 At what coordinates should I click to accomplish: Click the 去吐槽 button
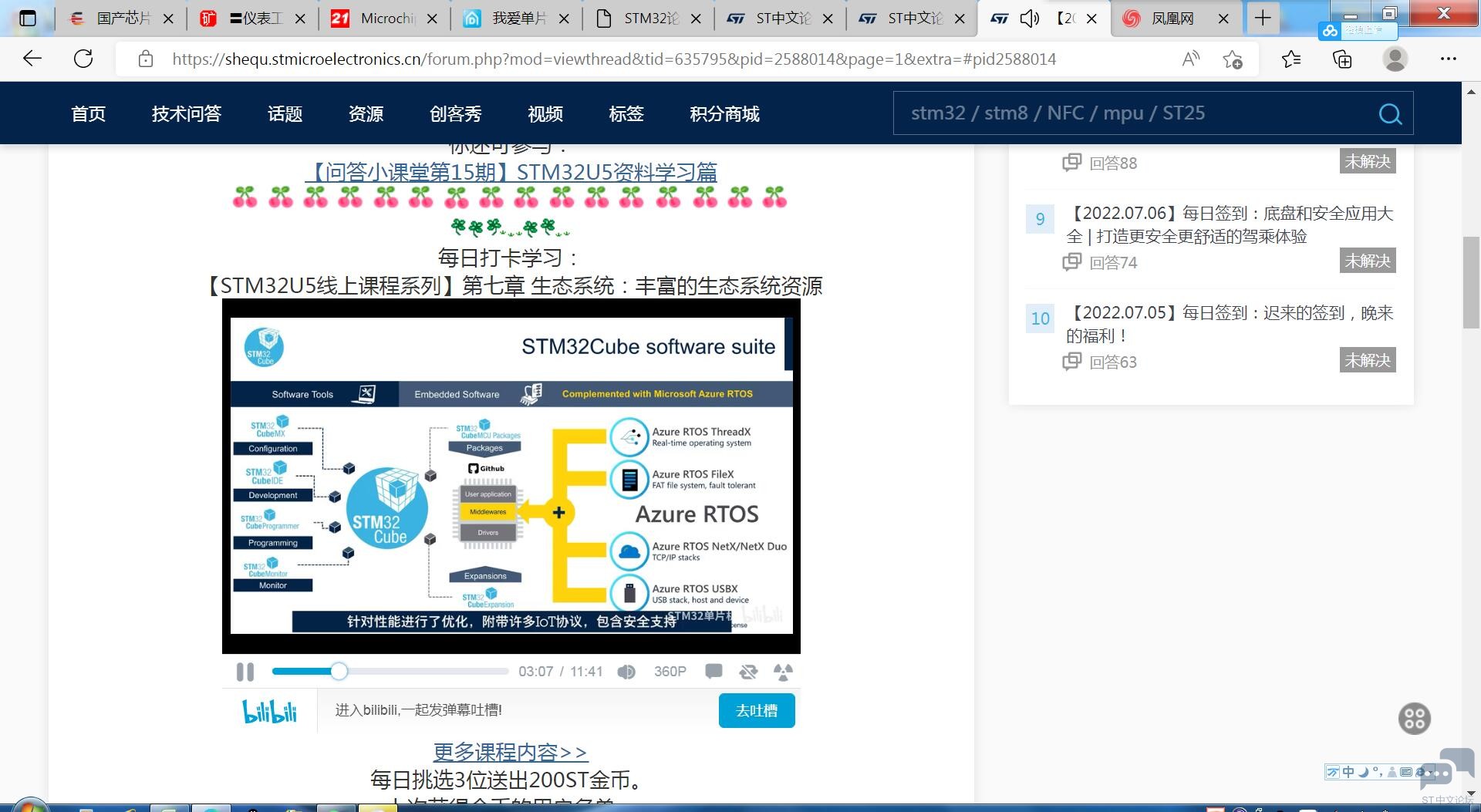[x=757, y=710]
